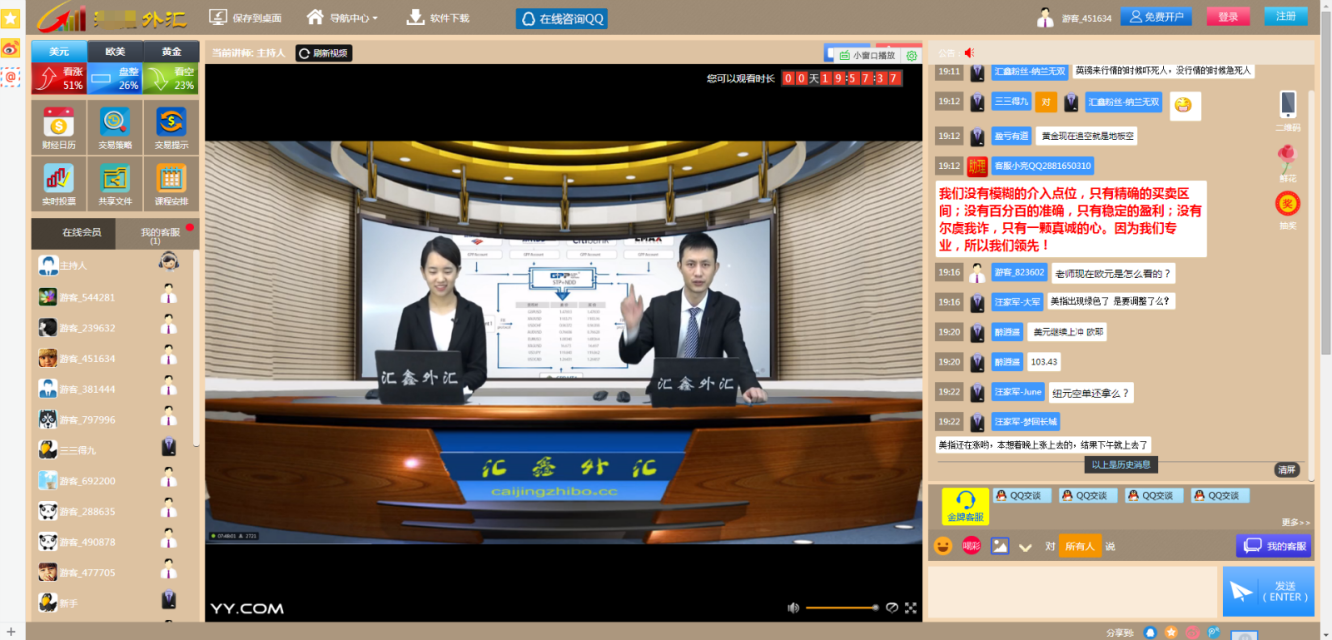Expand the 导航中心 navigation center dropdown
Screen dimensions: 1332x640
(x=342, y=17)
